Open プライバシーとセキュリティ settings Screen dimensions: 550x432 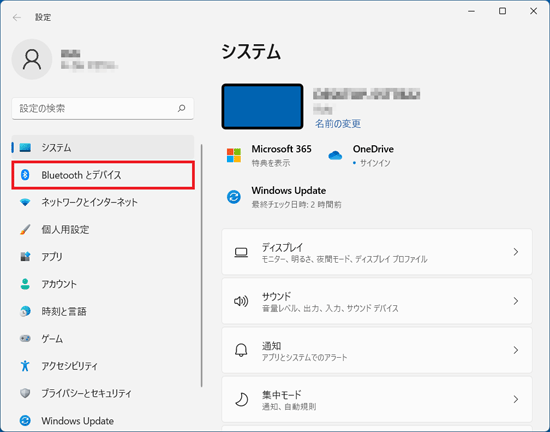tap(103, 393)
